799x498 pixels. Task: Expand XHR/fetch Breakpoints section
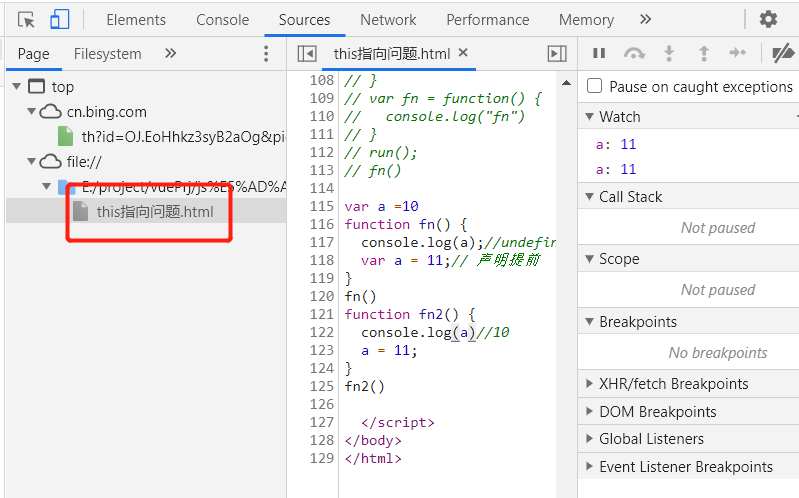click(x=590, y=384)
